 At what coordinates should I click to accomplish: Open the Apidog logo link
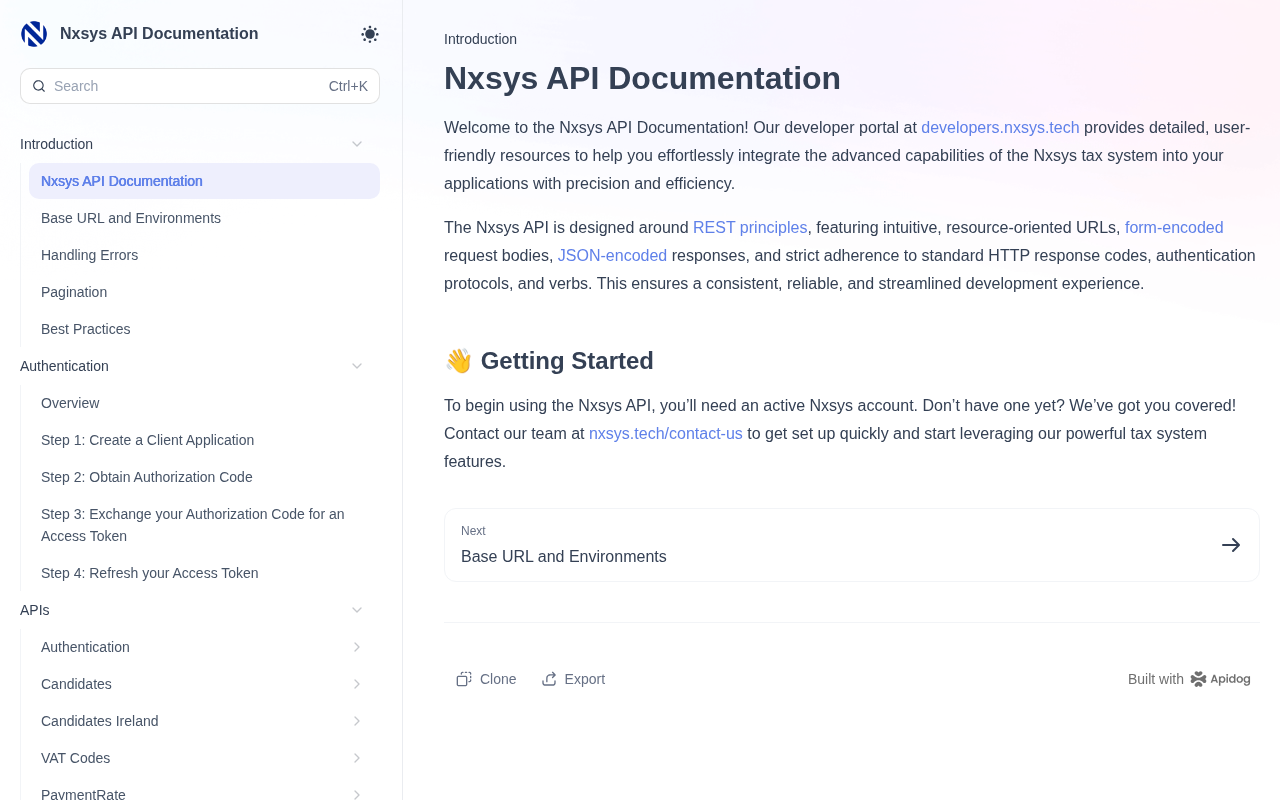[1220, 679]
